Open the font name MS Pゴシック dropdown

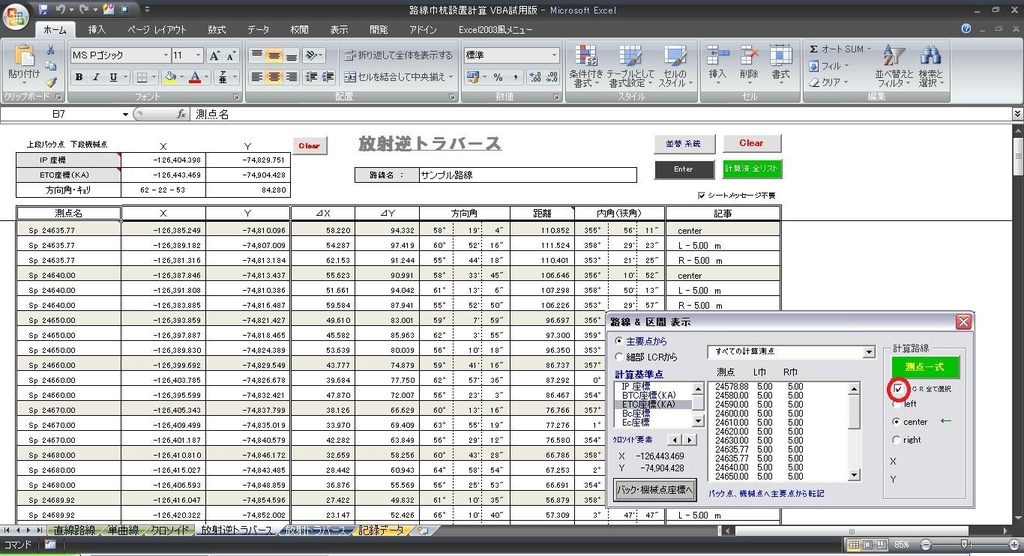(166, 56)
